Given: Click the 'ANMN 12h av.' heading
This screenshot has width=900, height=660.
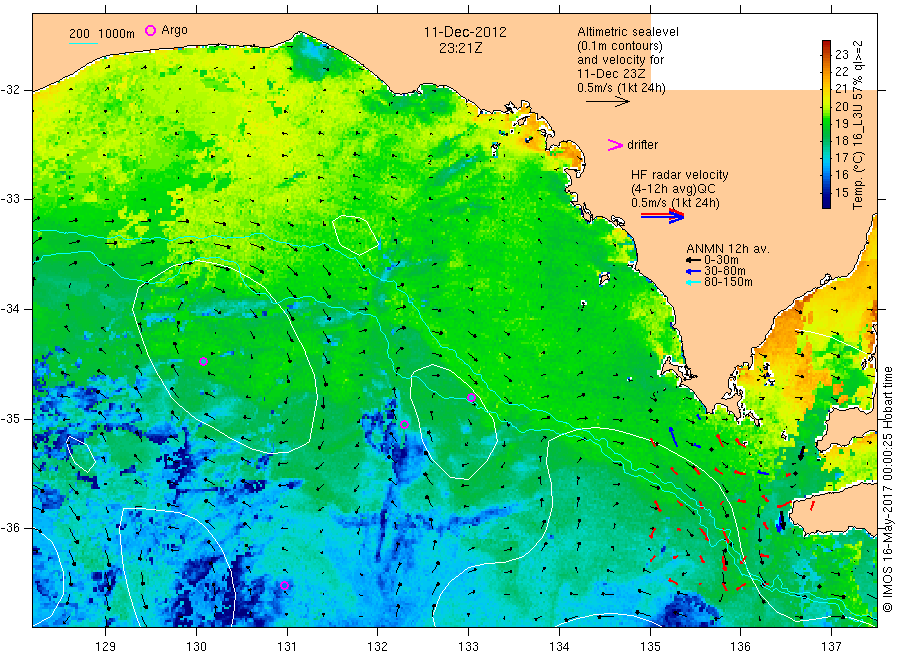Looking at the screenshot, I should pyautogui.click(x=728, y=249).
